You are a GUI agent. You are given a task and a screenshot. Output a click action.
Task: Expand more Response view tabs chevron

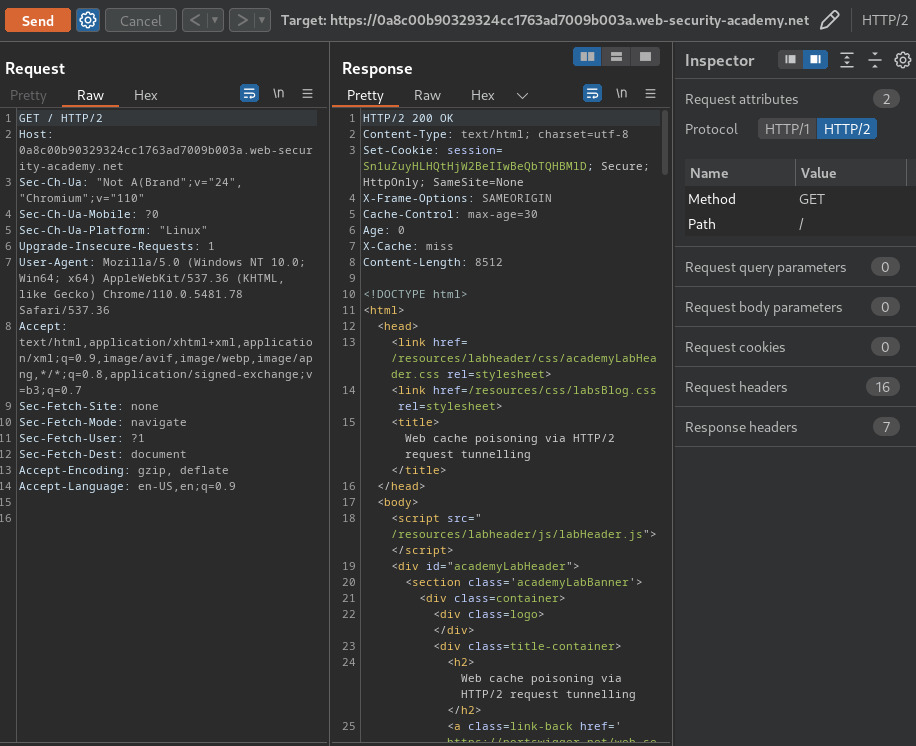(x=522, y=96)
